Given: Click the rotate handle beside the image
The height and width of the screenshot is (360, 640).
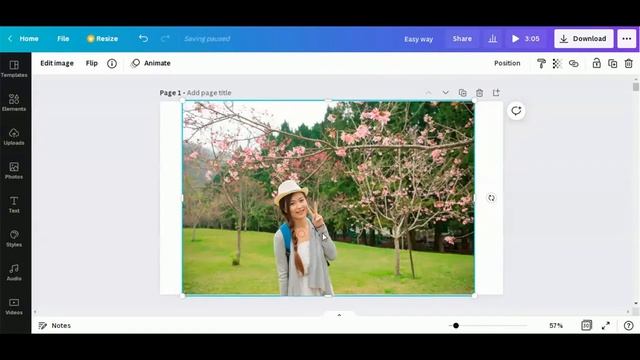Looking at the screenshot, I should (x=491, y=198).
